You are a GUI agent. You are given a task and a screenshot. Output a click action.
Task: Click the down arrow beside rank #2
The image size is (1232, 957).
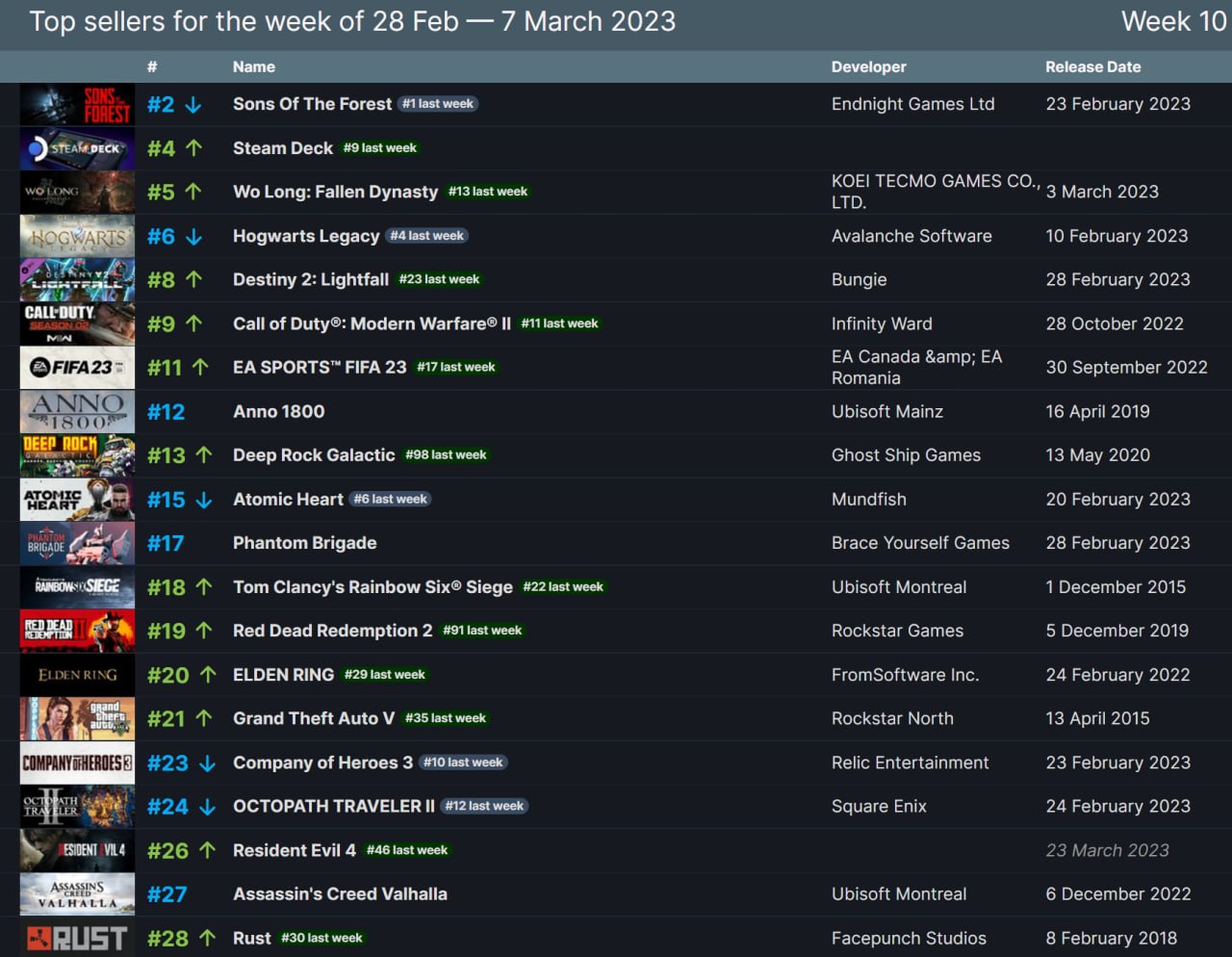pyautogui.click(x=193, y=105)
